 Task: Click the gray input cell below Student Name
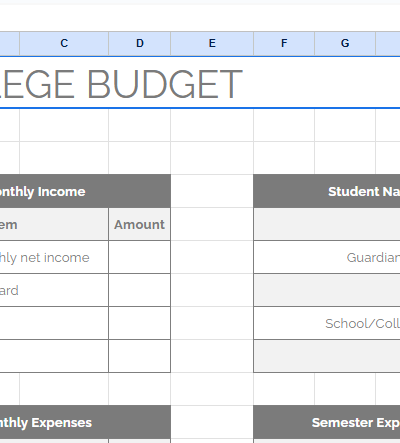coord(327,224)
